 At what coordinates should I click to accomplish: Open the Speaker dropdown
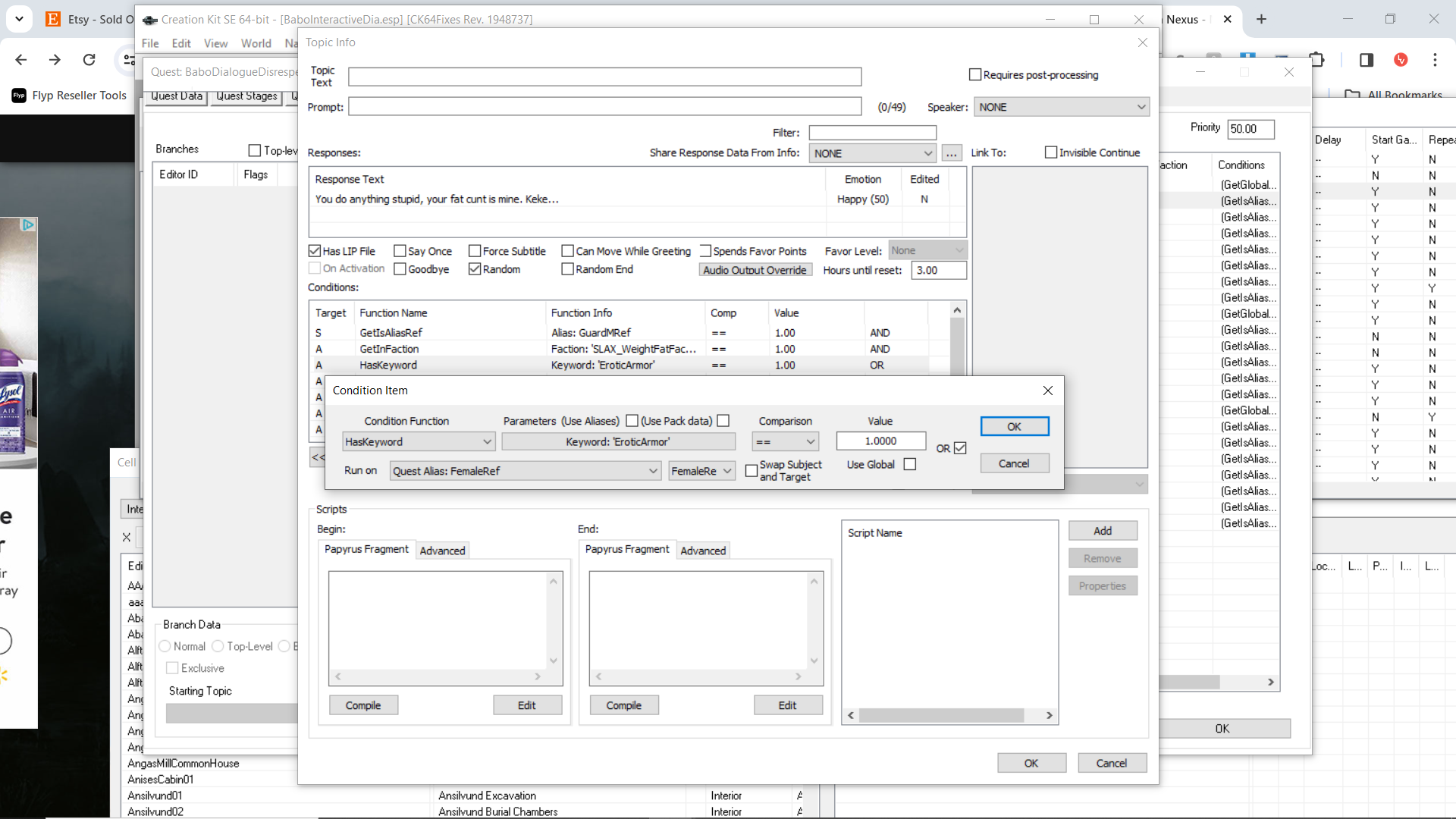click(1062, 107)
